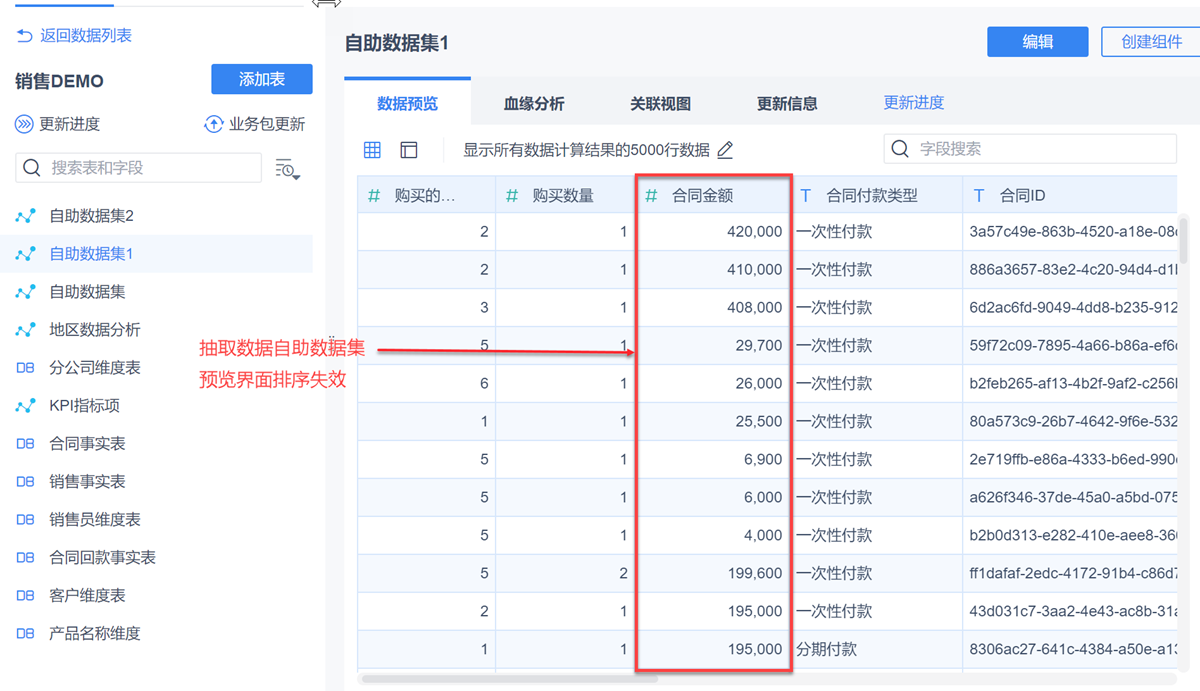Open the 血缘分析 tab
The image size is (1200, 691).
coord(534,103)
